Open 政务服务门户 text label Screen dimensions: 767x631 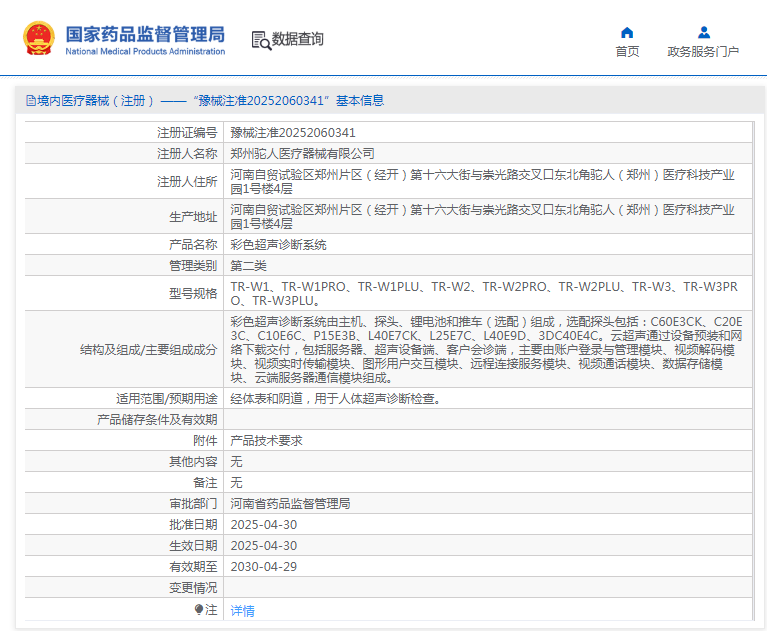[703, 52]
